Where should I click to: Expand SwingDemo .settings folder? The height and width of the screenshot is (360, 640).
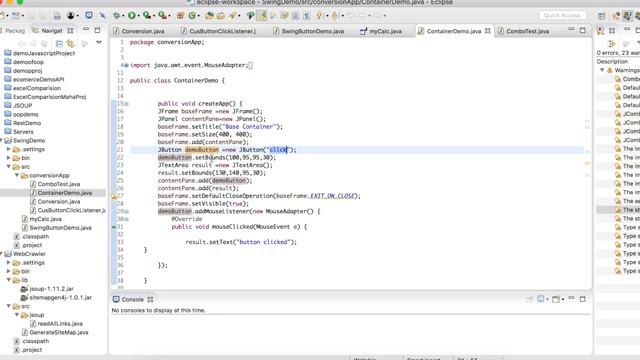tap(9, 149)
